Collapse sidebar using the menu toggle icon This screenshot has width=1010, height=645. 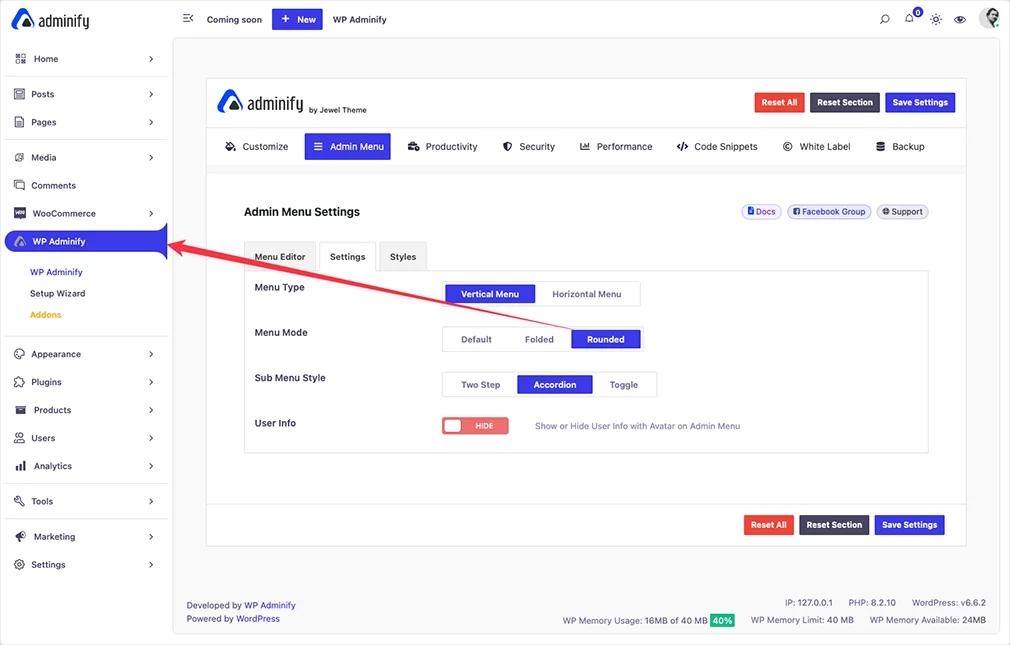(188, 19)
